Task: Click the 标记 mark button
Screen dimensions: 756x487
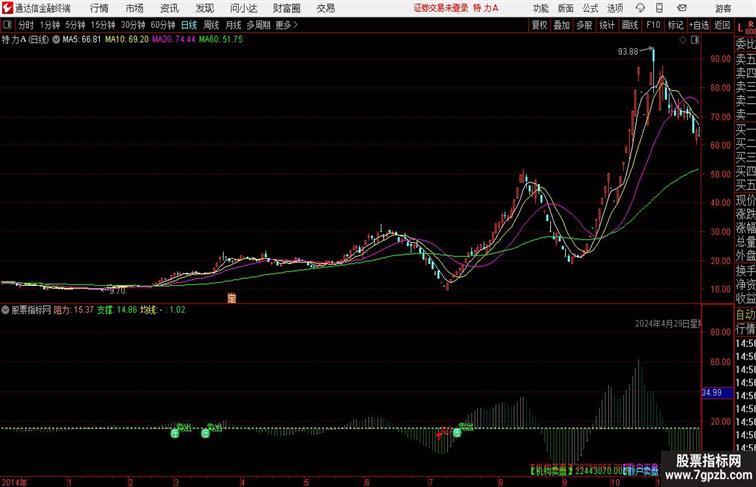Action: point(675,25)
